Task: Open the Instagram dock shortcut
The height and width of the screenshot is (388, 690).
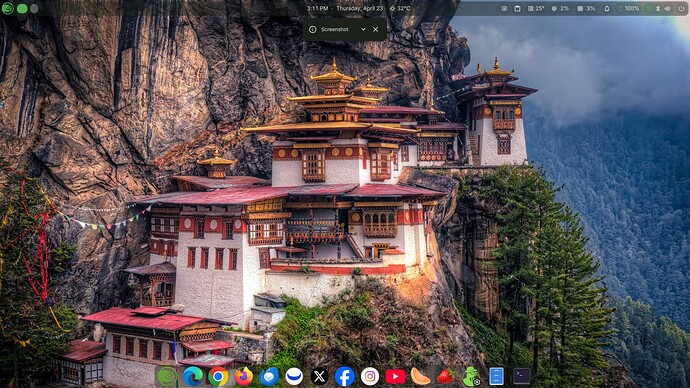Action: coord(370,377)
